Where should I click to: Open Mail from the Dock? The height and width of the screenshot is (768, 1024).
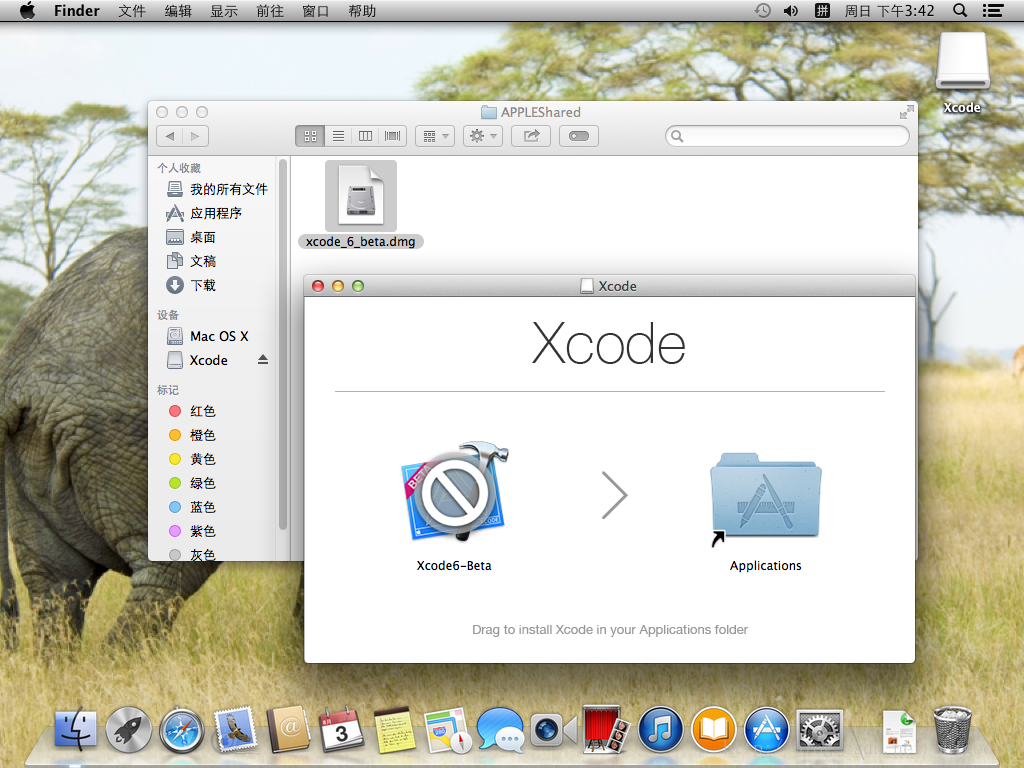[234, 729]
